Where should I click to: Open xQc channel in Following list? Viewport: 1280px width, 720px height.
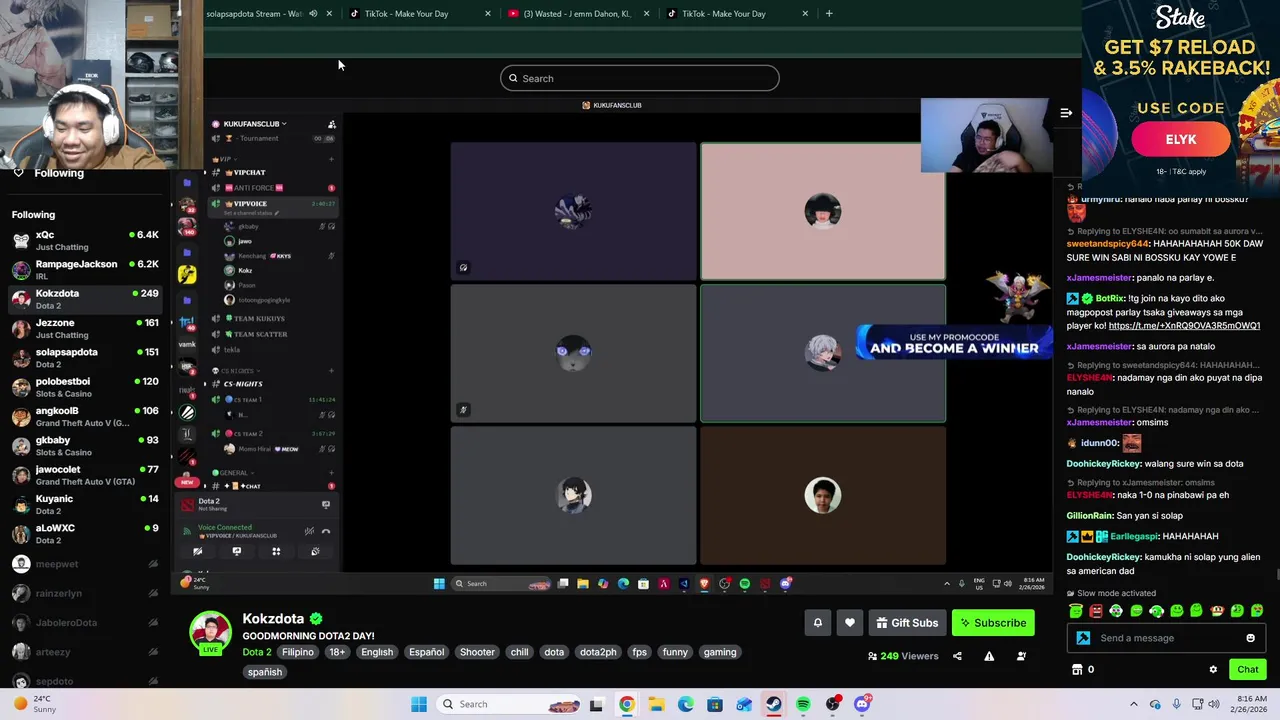[84, 240]
